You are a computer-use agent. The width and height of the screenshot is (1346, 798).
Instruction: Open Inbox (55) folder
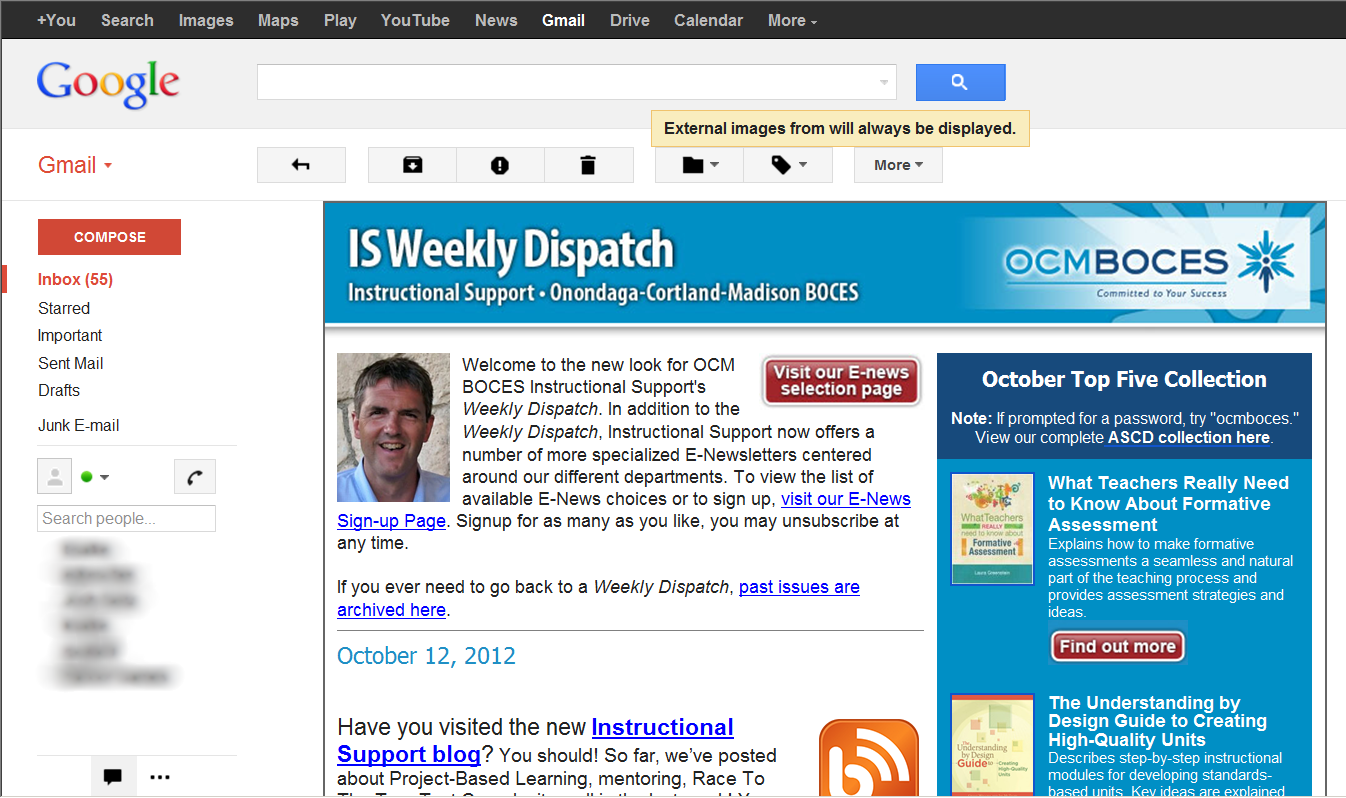point(75,279)
